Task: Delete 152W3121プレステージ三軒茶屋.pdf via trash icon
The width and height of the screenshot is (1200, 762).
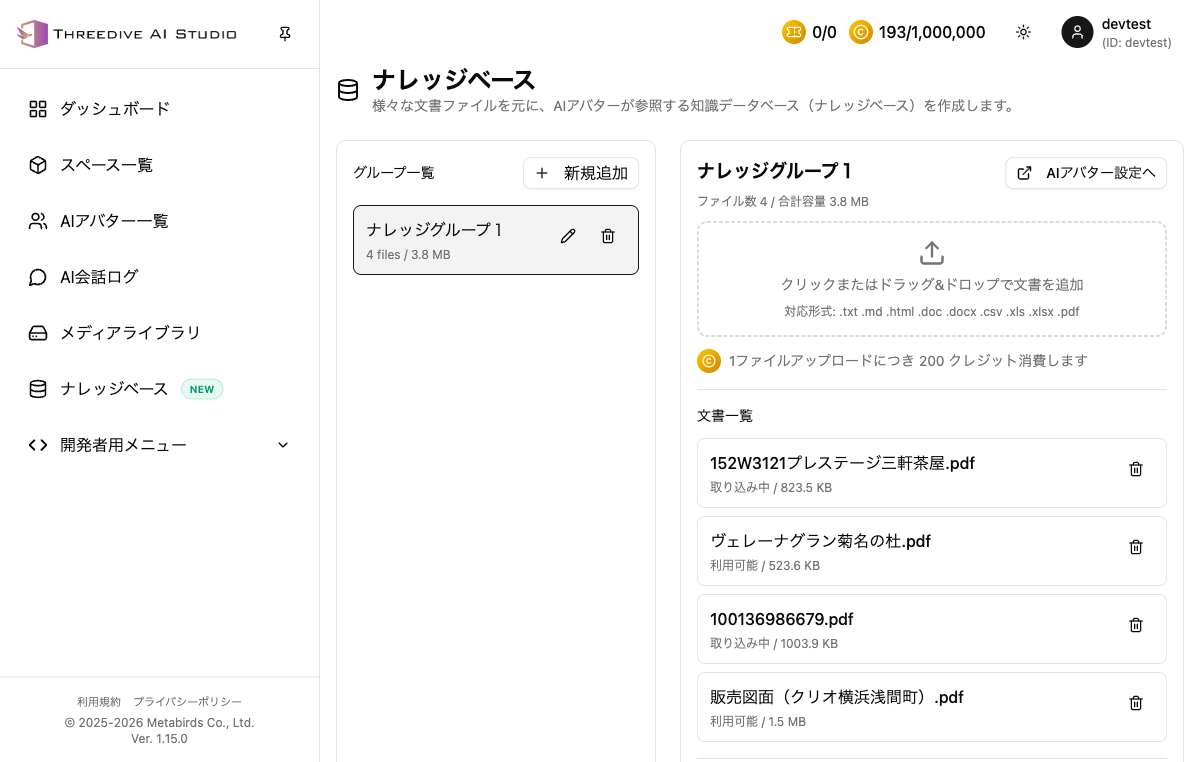Action: coord(1136,469)
